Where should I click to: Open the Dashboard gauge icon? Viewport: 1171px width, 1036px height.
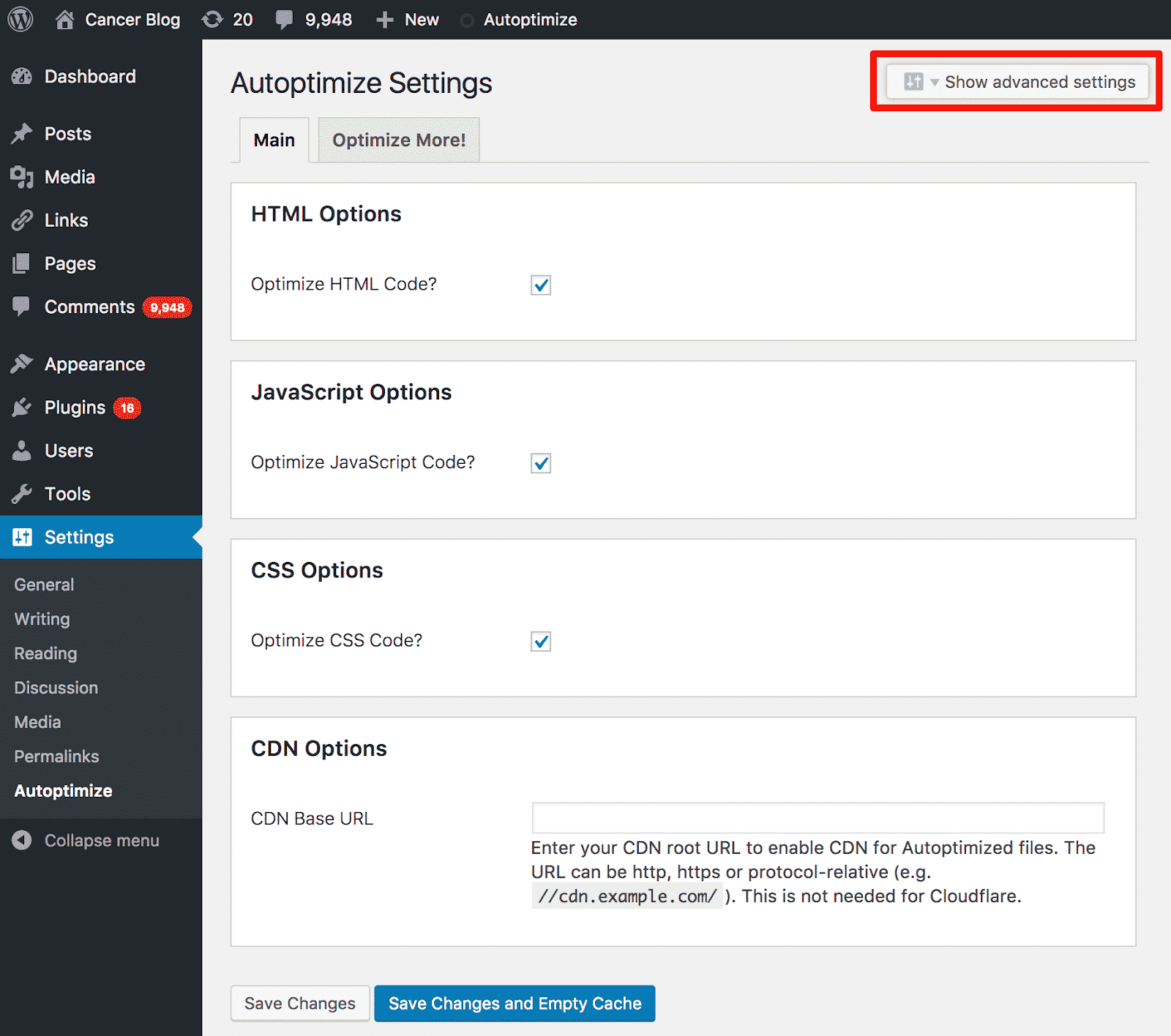click(22, 76)
